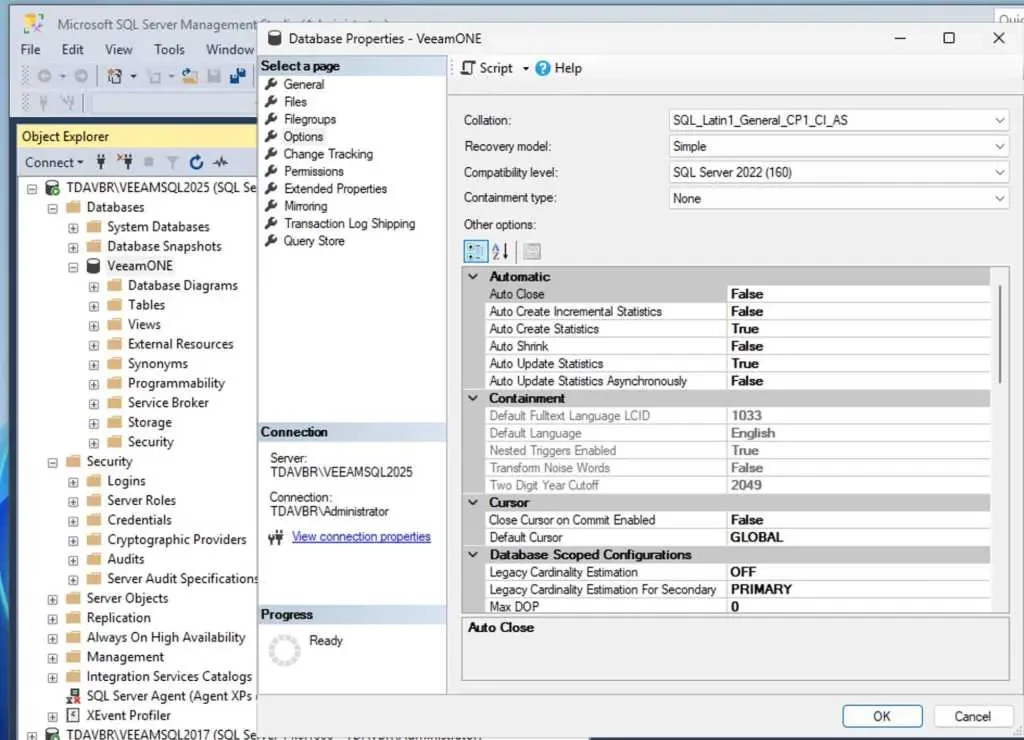
Task: Click the Filter funnel icon in Object Explorer
Action: (172, 162)
